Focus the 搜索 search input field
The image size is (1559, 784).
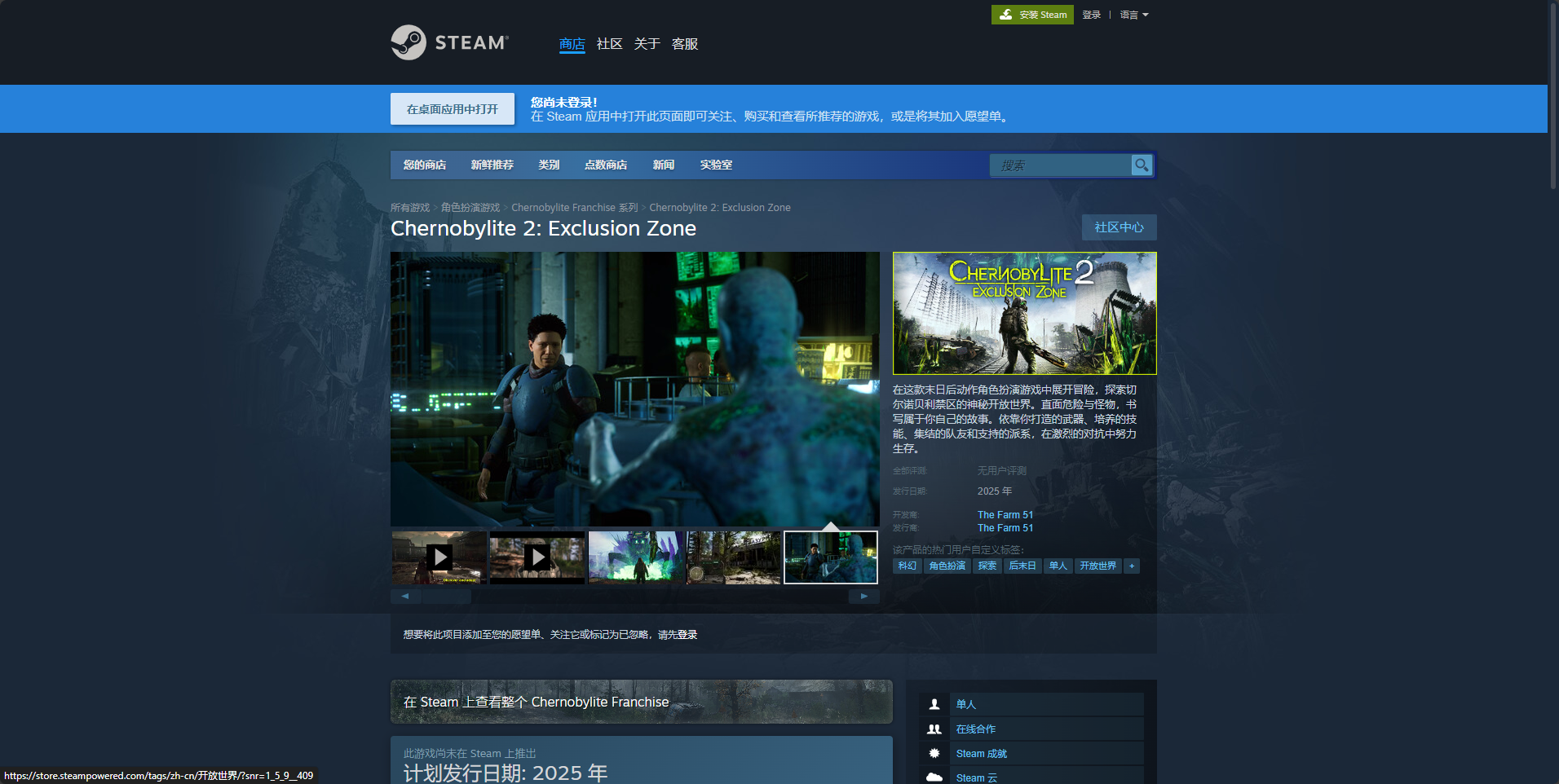pyautogui.click(x=1060, y=165)
